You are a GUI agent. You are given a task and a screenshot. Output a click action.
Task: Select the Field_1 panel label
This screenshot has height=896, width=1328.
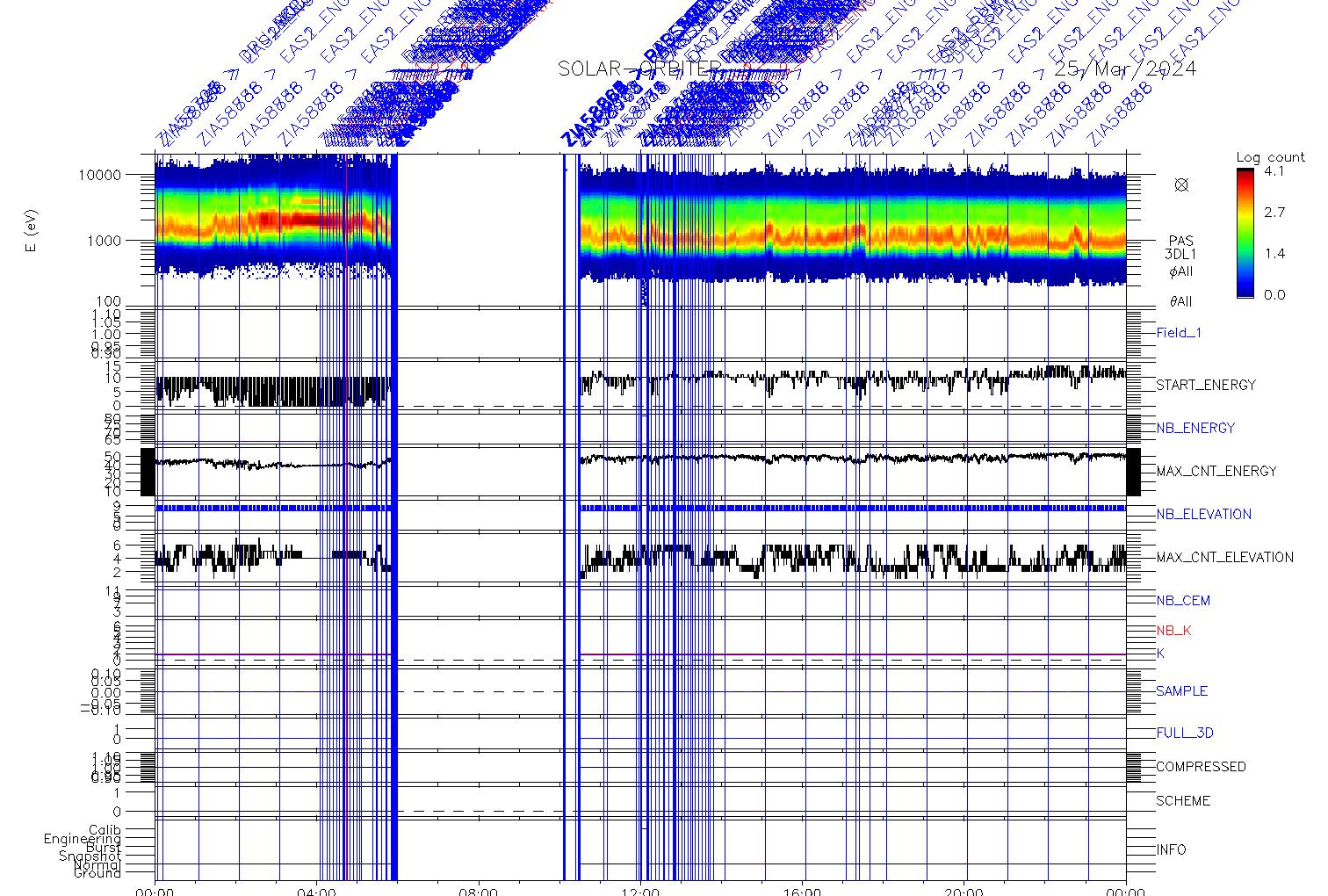coord(1179,333)
